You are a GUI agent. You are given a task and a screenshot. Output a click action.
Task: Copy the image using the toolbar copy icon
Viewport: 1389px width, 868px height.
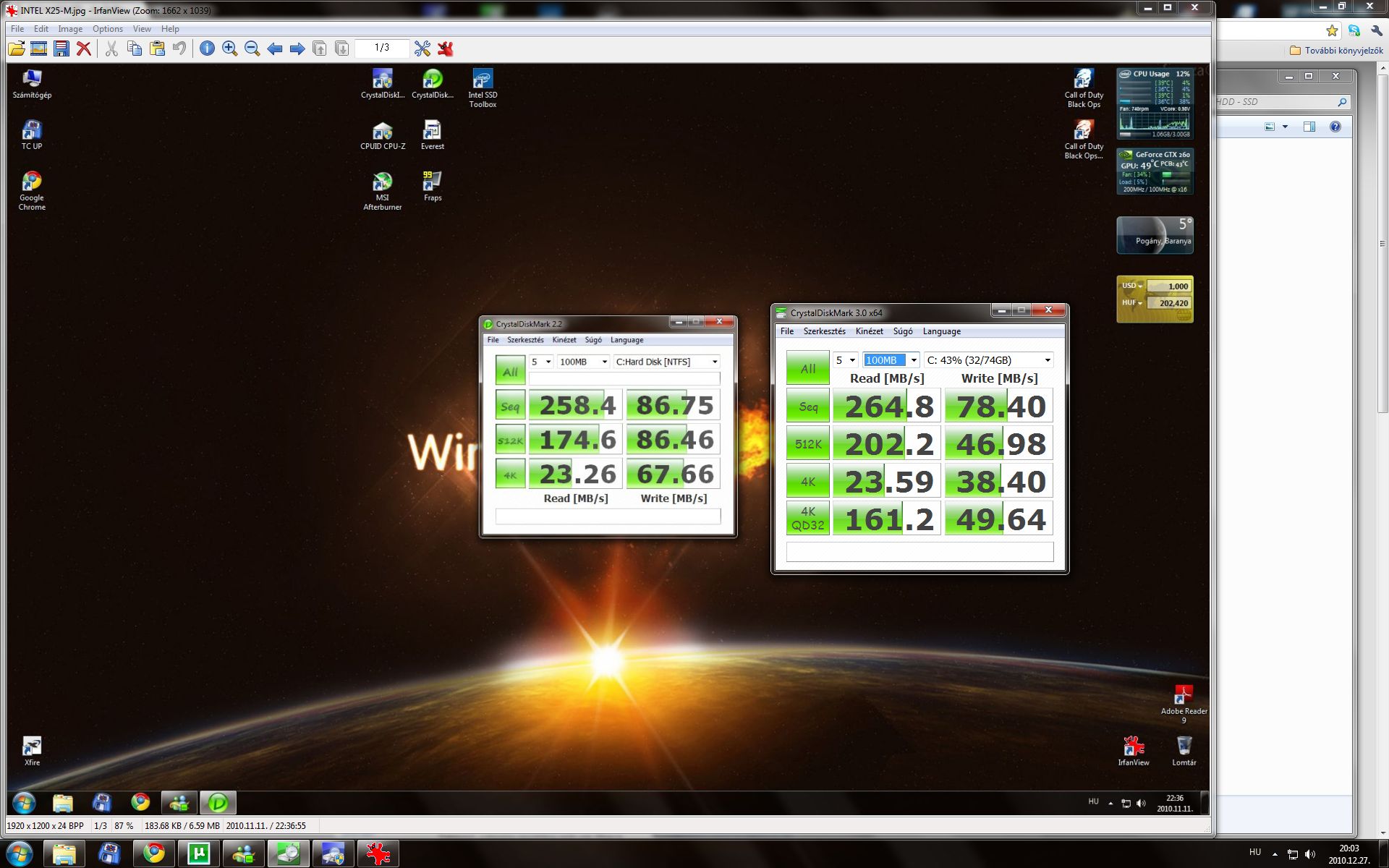[x=134, y=48]
